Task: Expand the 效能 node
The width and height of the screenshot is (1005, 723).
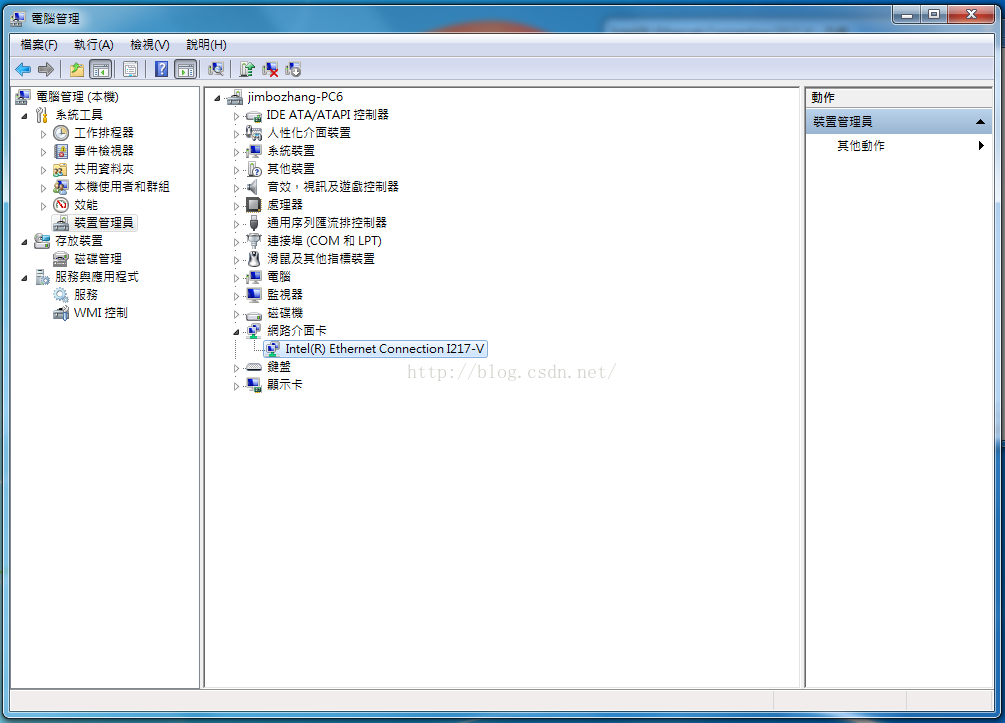Action: [43, 206]
